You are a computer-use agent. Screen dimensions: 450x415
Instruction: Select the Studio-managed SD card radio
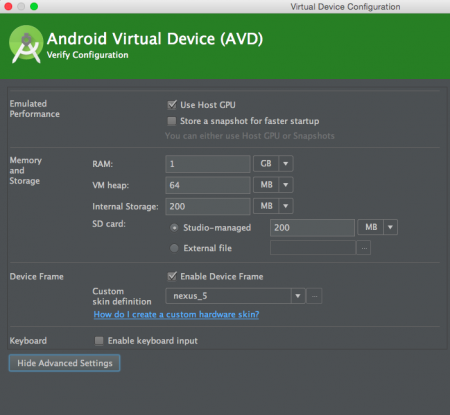[x=174, y=228]
